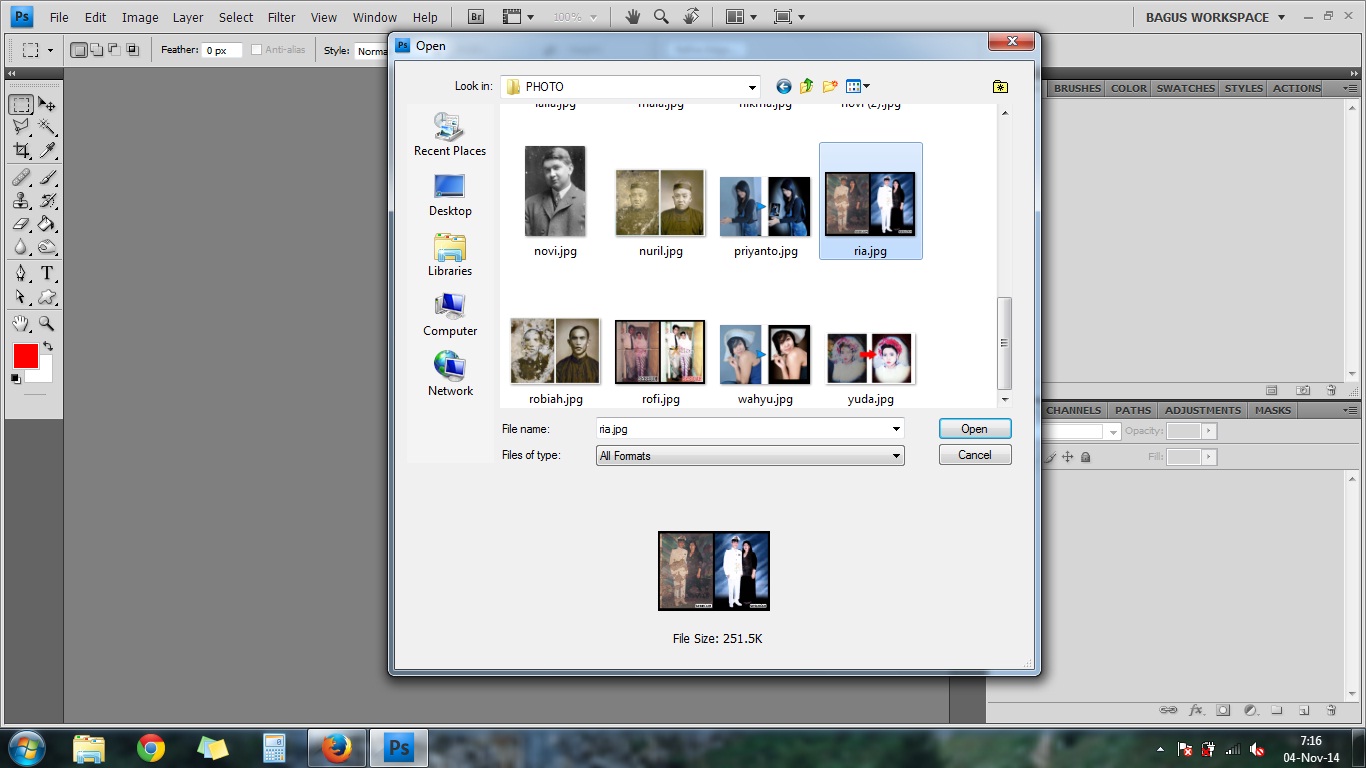Pick the Magic Wand tool
This screenshot has height=768, width=1366.
point(47,126)
